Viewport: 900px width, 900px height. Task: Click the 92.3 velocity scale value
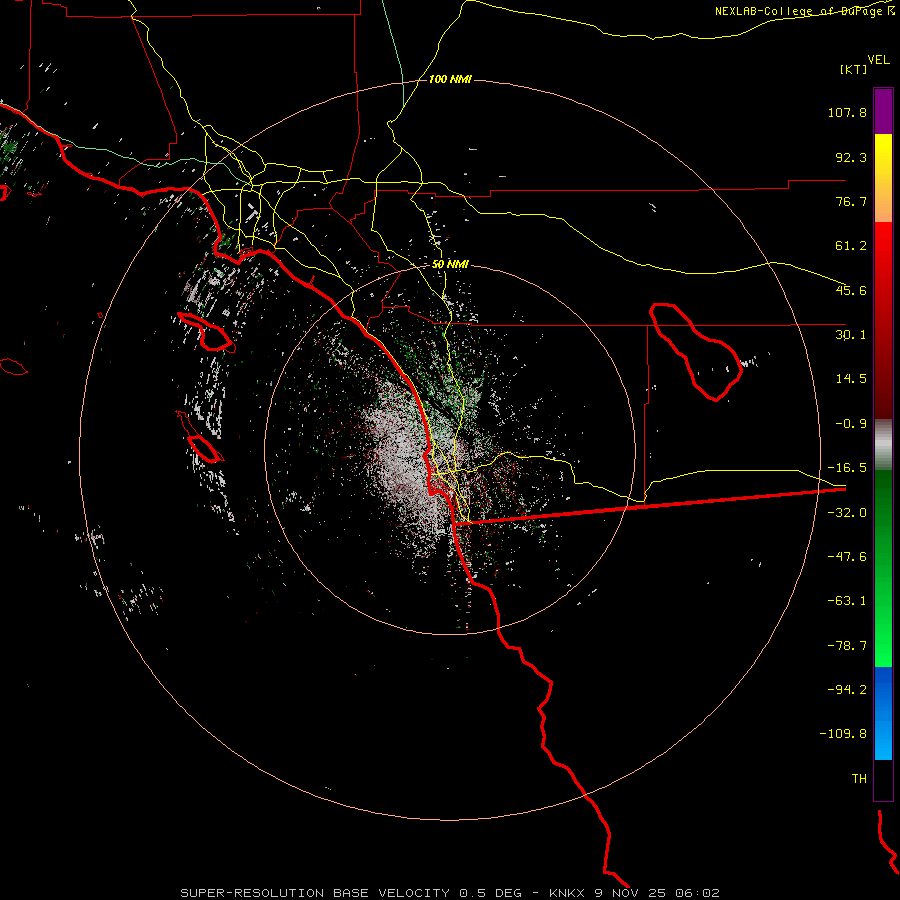click(x=851, y=157)
